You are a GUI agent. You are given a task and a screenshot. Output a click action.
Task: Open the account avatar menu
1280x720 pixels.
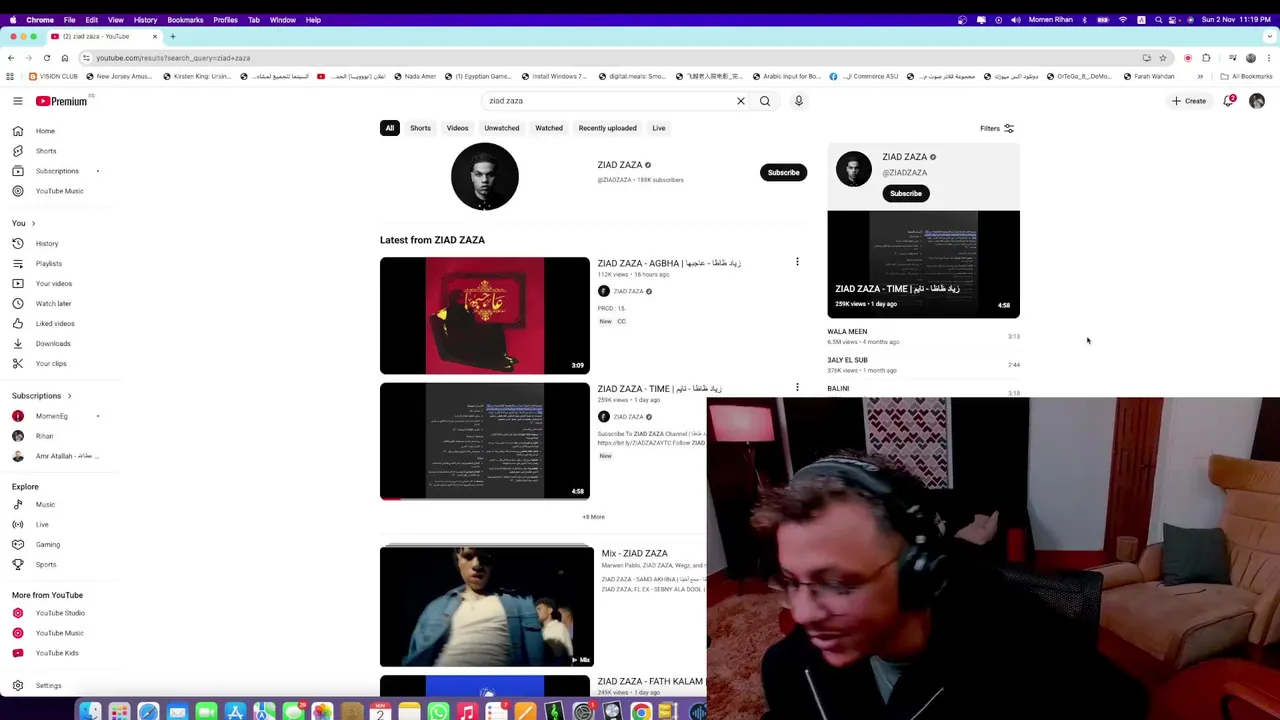[1257, 101]
